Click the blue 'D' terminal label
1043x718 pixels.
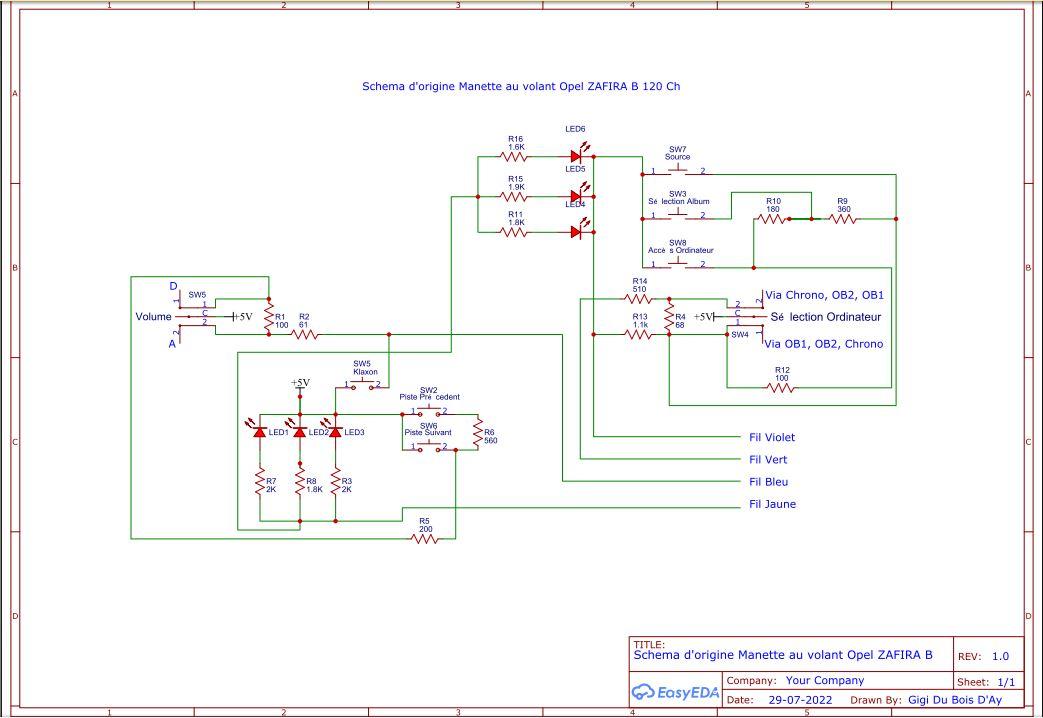click(x=173, y=286)
